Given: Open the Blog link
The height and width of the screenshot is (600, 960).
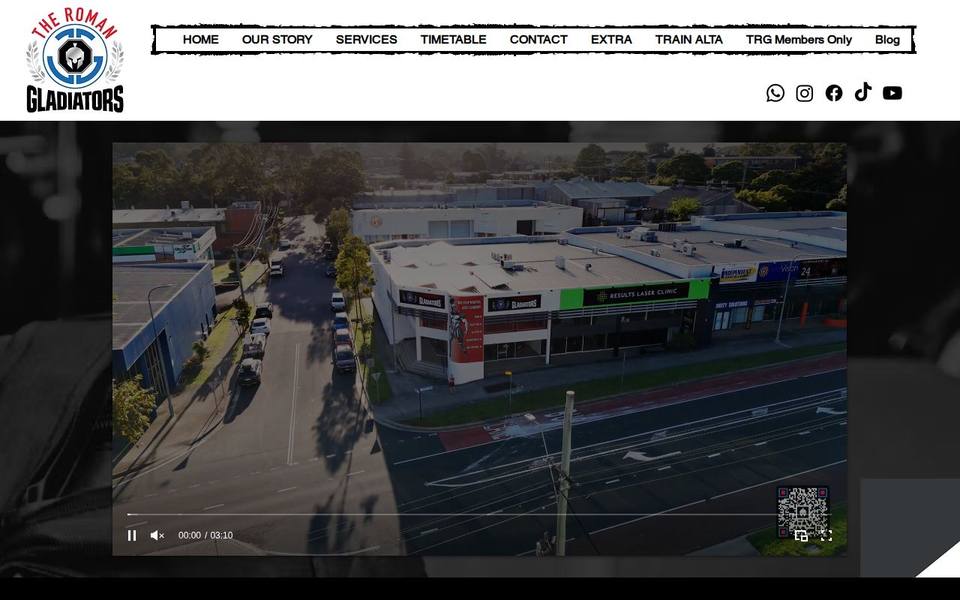Looking at the screenshot, I should [887, 40].
